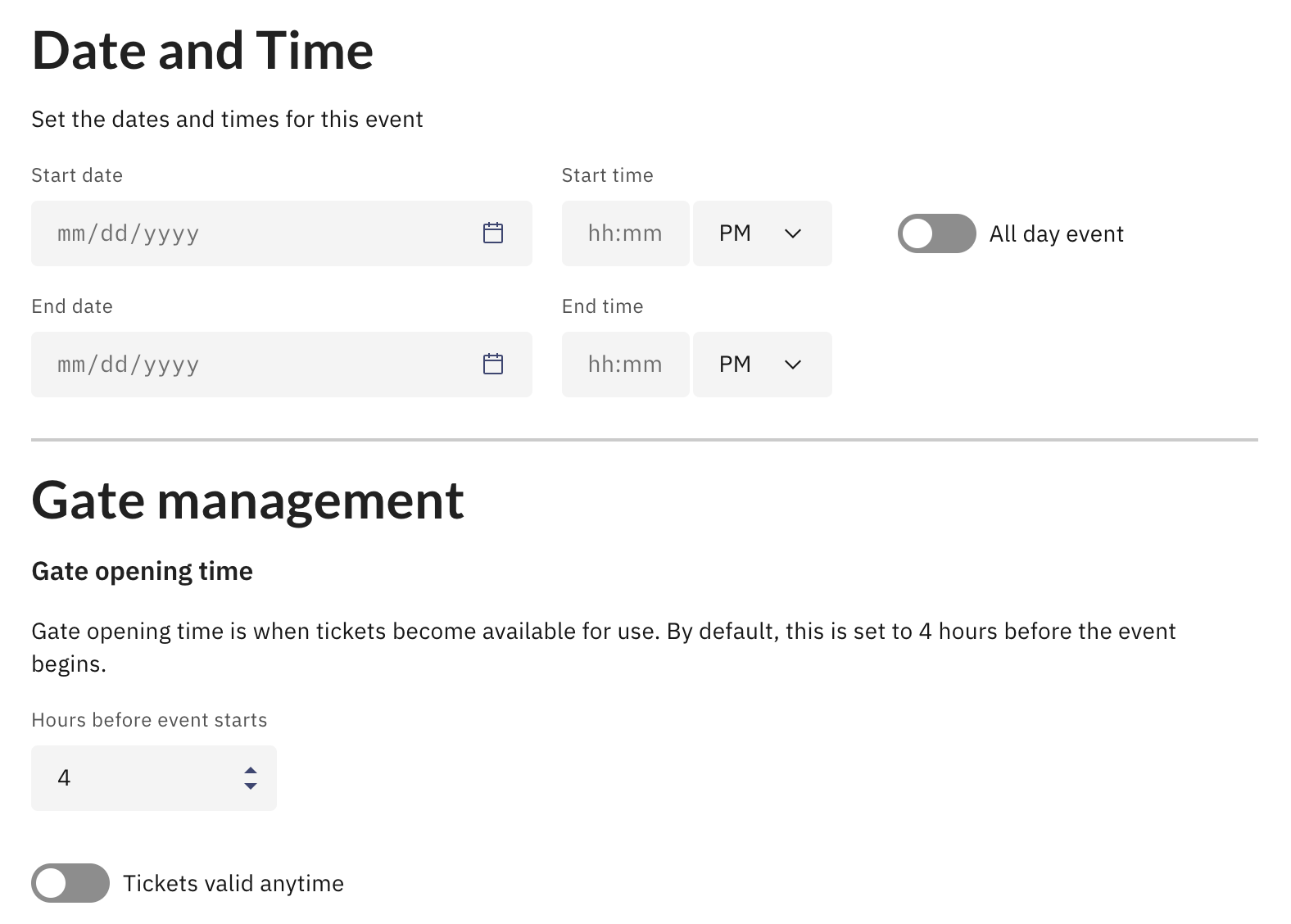Focus the End date mm/dd/yyyy field
Image resolution: width=1291 pixels, height=924 pixels.
pyautogui.click(x=282, y=365)
